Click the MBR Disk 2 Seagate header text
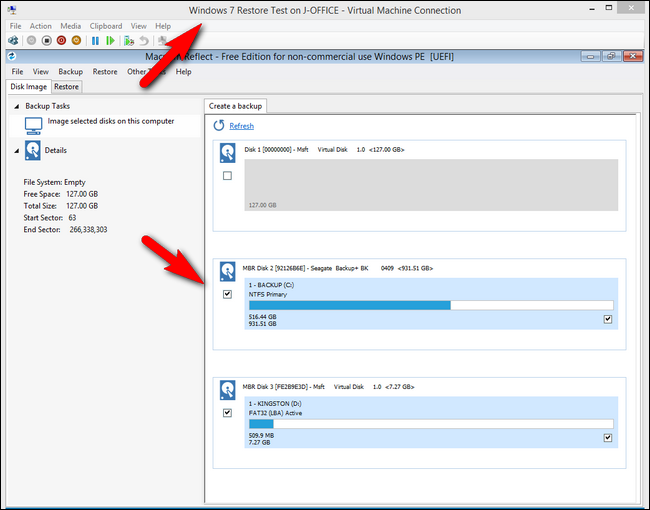Screen dimensions: 650x510 click(337, 268)
